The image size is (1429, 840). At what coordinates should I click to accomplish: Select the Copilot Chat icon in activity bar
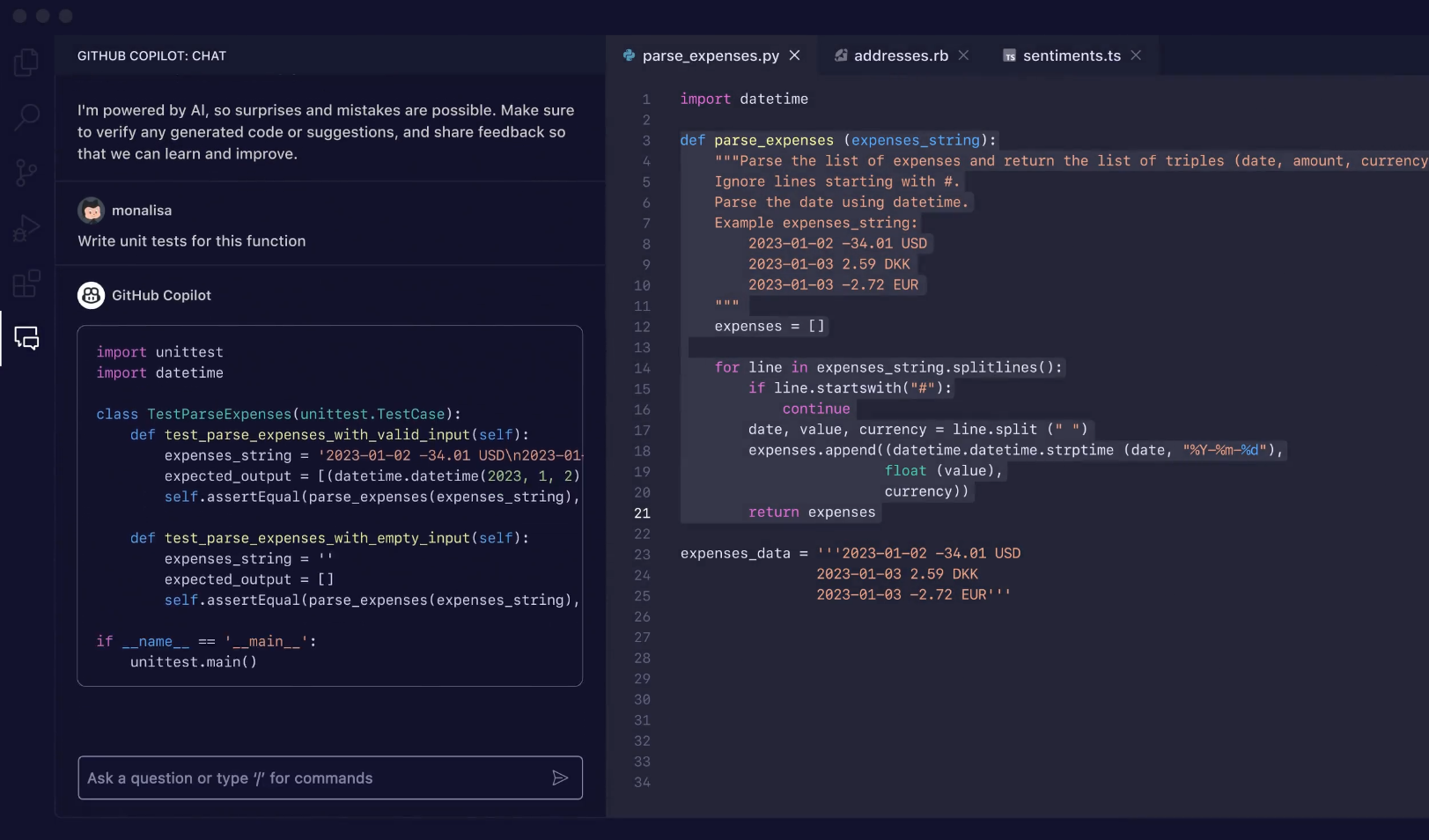(x=26, y=338)
